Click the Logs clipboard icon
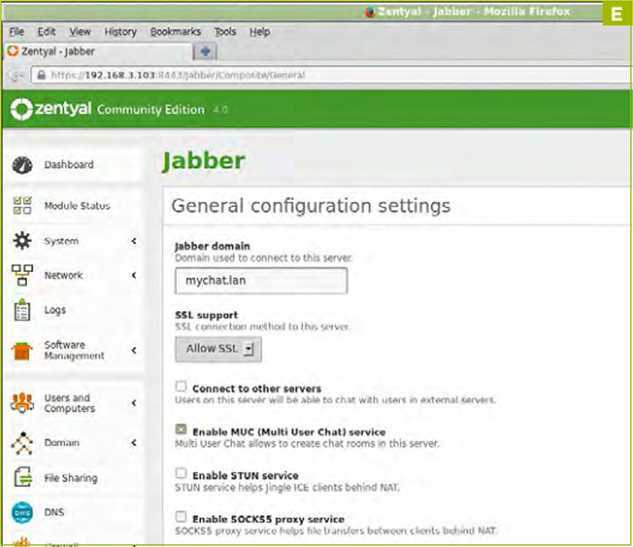This screenshot has height=547, width=633. click(x=22, y=310)
